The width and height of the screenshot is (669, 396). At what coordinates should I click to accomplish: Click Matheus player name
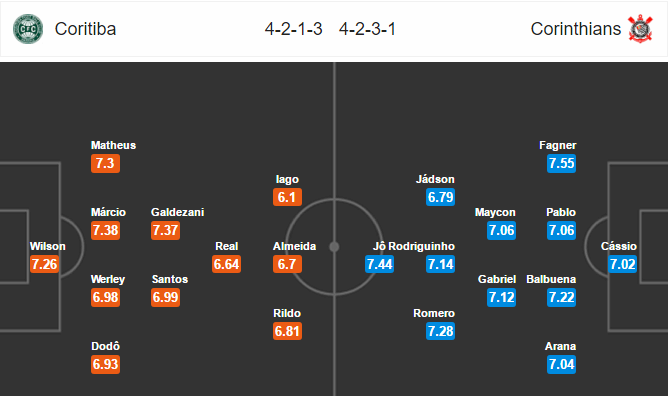click(113, 145)
